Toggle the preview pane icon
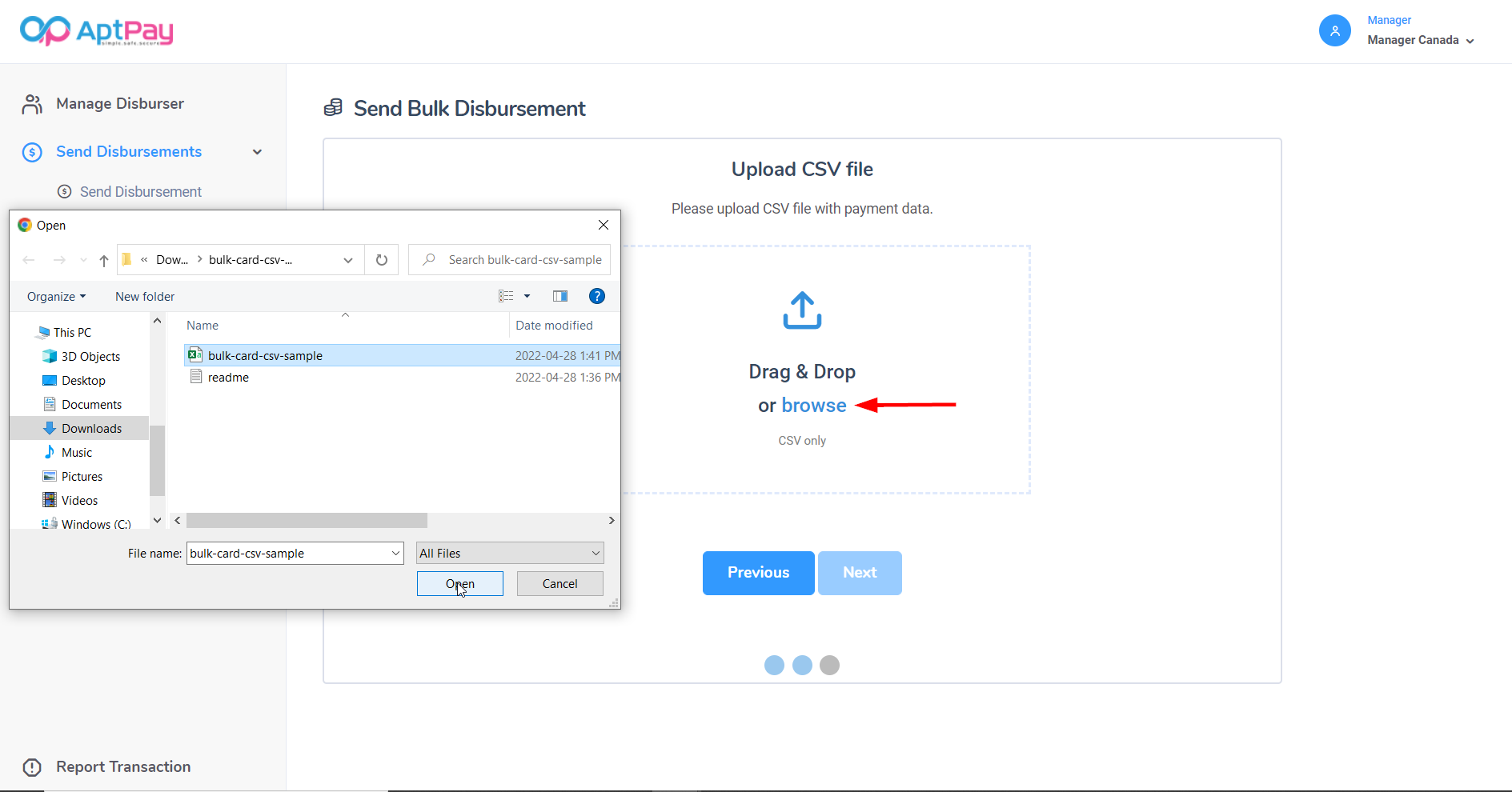The image size is (1512, 792). click(x=560, y=296)
